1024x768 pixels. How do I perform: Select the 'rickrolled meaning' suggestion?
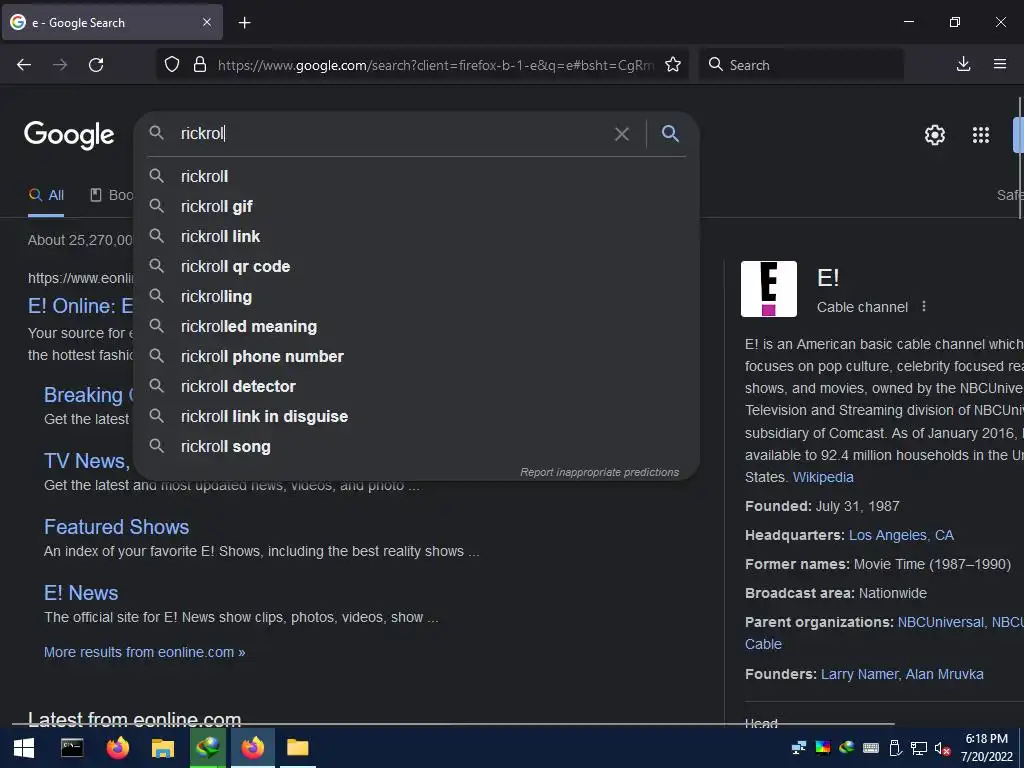pyautogui.click(x=417, y=327)
